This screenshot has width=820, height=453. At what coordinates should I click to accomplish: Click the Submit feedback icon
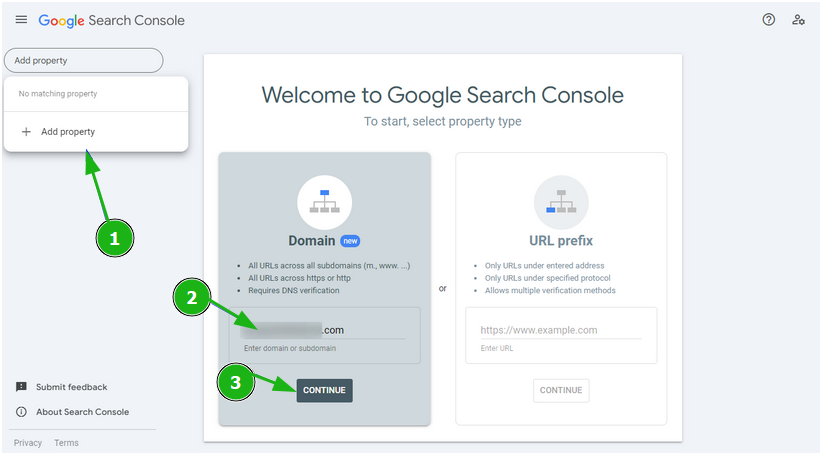(x=21, y=387)
